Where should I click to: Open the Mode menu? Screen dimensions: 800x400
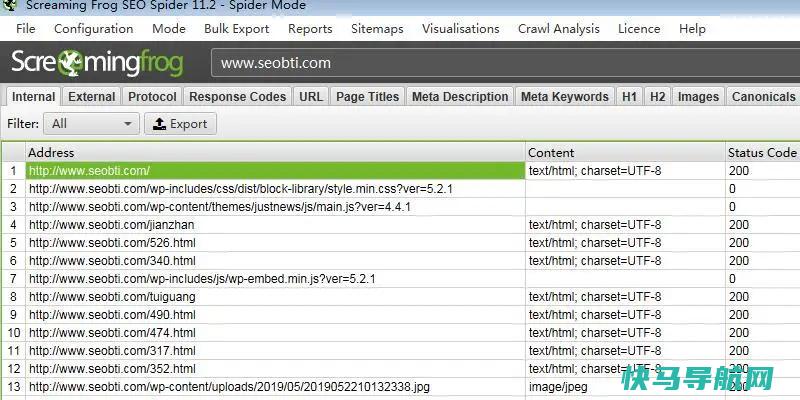pos(168,29)
